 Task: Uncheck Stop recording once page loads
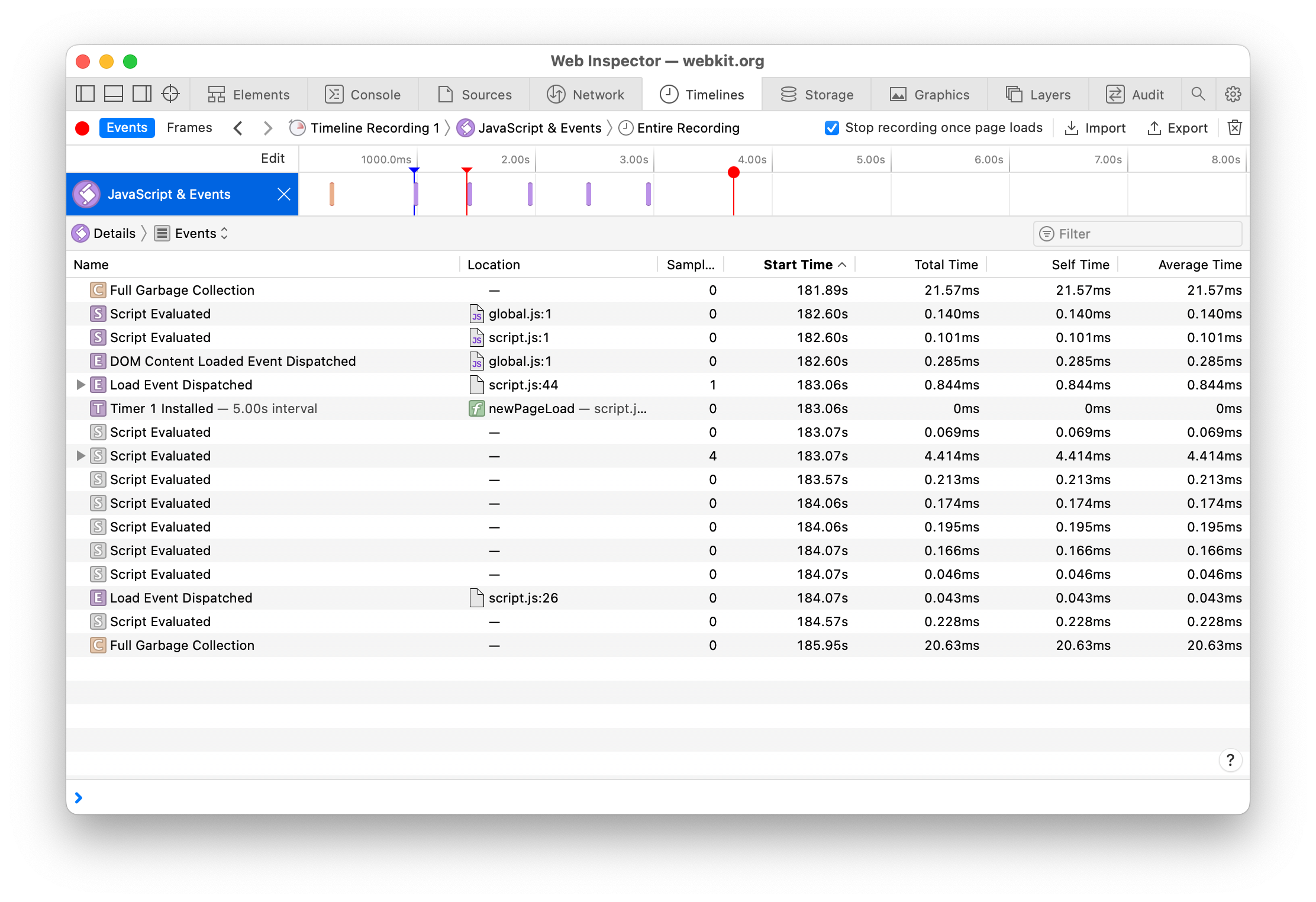(831, 128)
